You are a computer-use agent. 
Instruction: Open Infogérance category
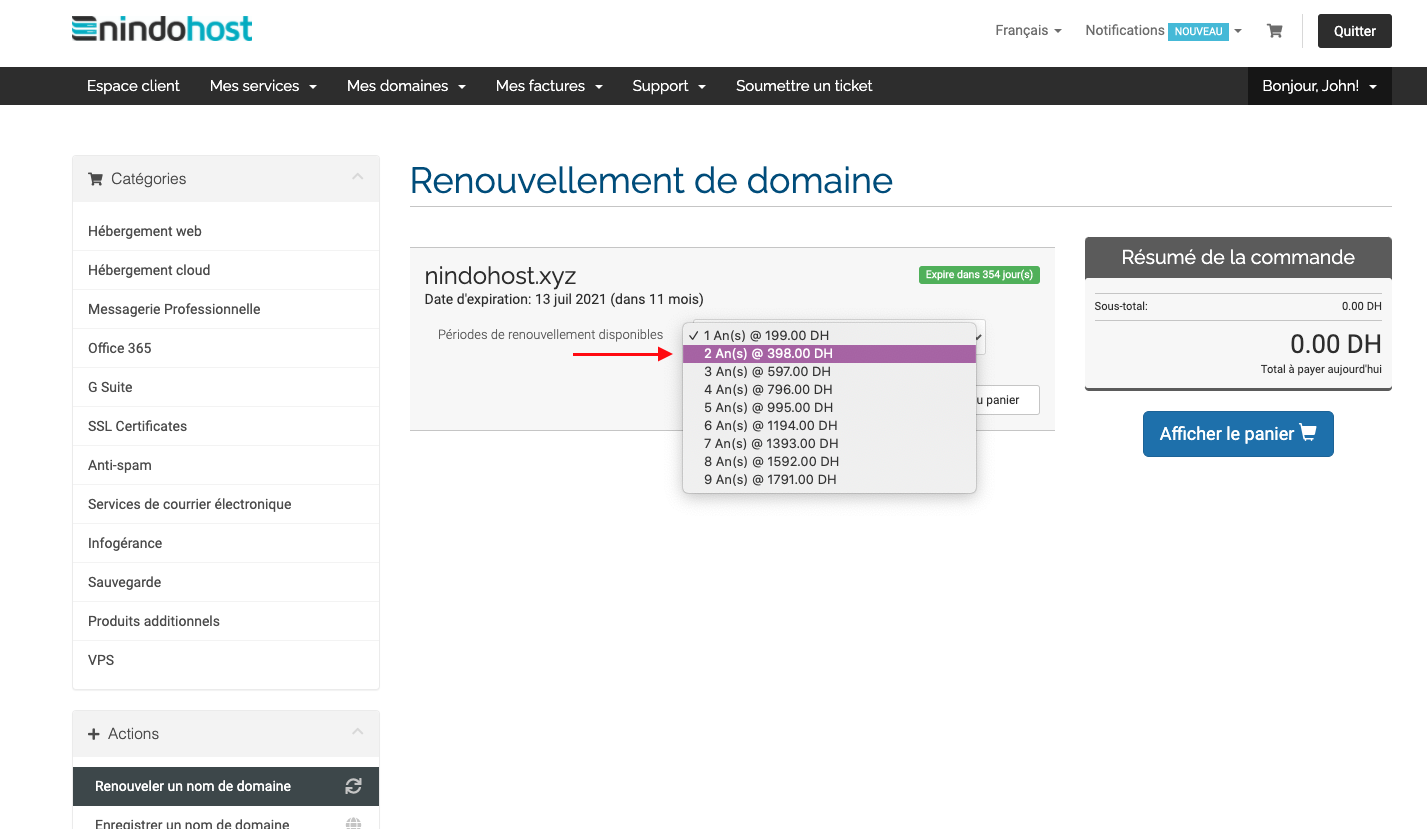coord(226,543)
